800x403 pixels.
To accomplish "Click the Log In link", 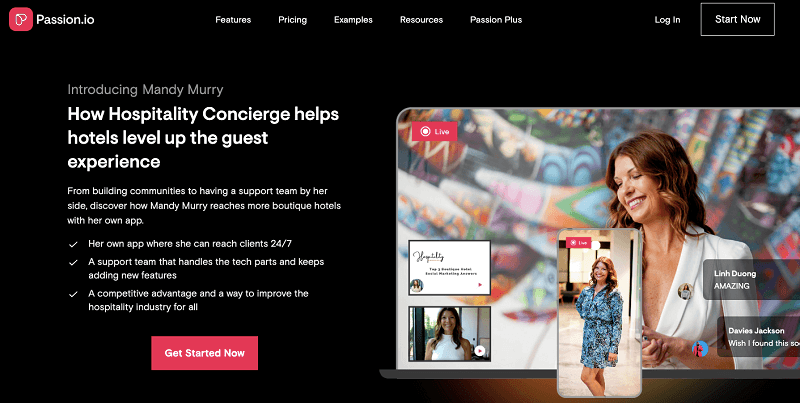I will (667, 20).
